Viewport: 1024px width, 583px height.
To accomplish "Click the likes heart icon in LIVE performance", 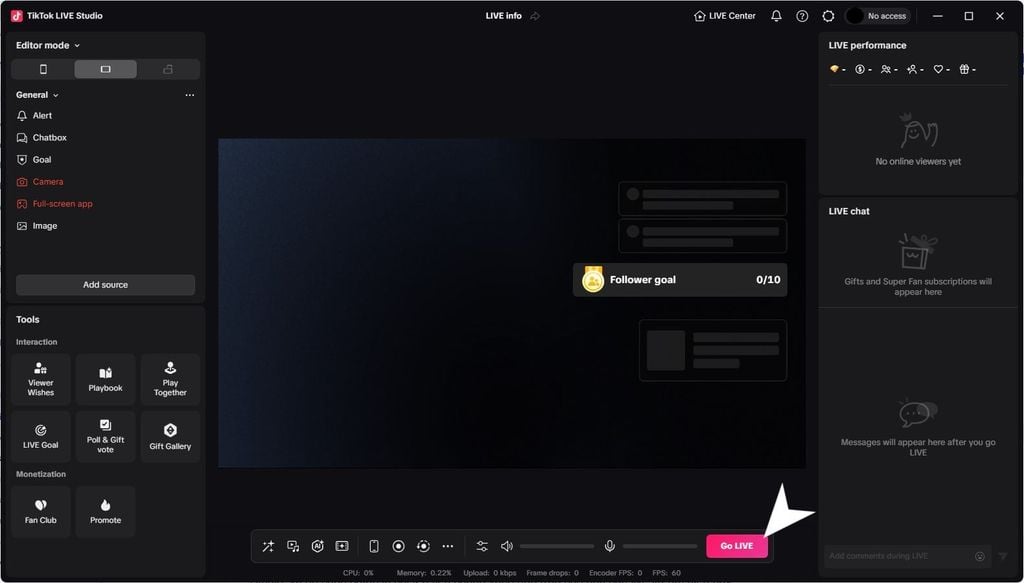I will [x=938, y=69].
